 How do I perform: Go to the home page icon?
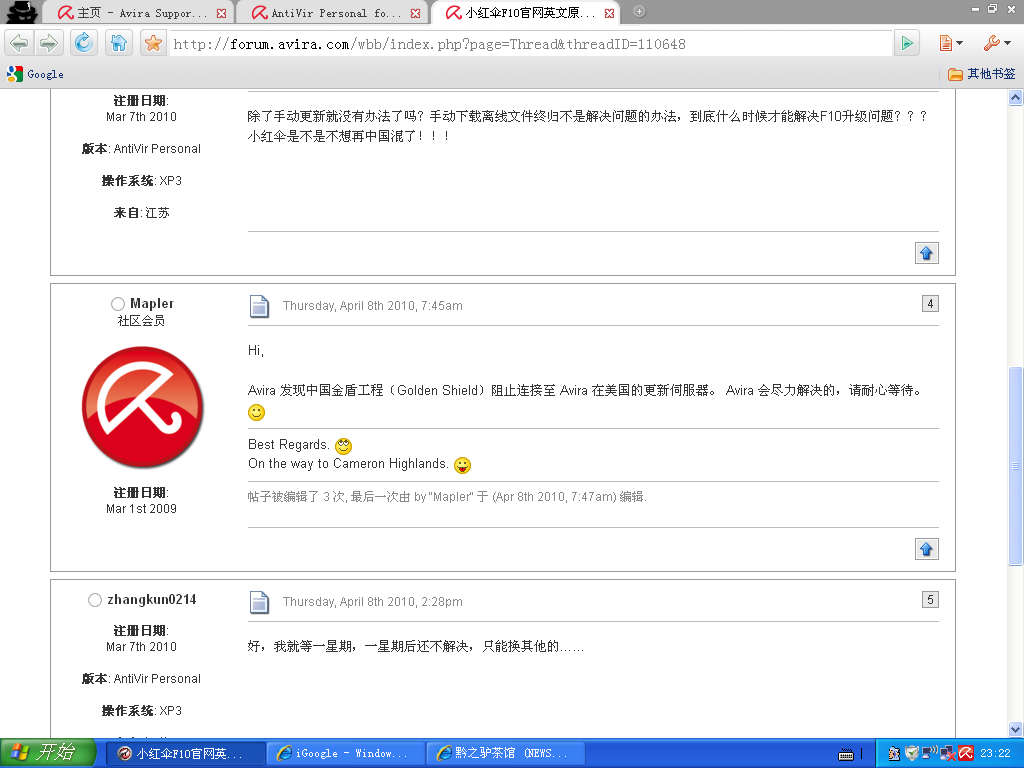(118, 43)
